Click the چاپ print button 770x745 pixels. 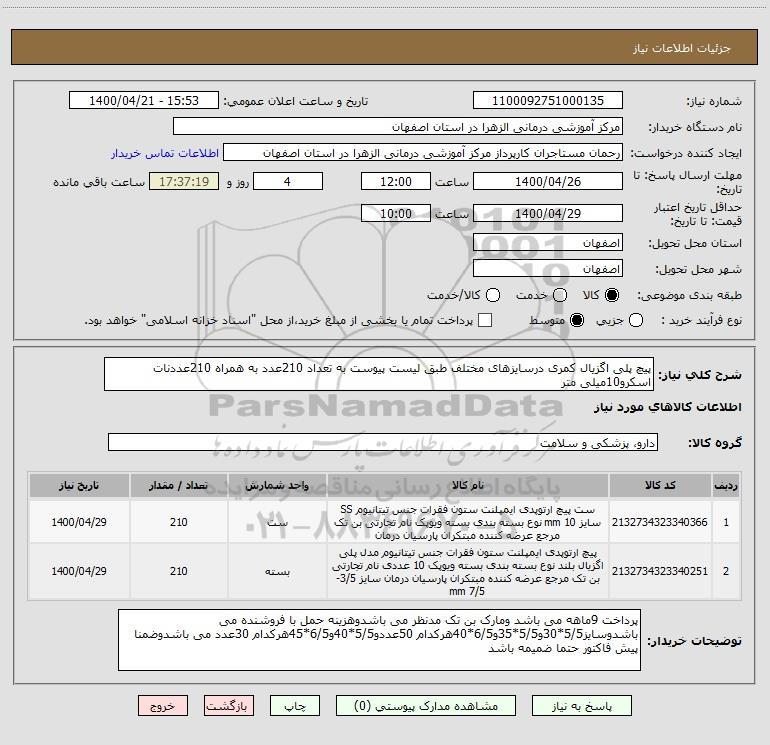pyautogui.click(x=295, y=706)
